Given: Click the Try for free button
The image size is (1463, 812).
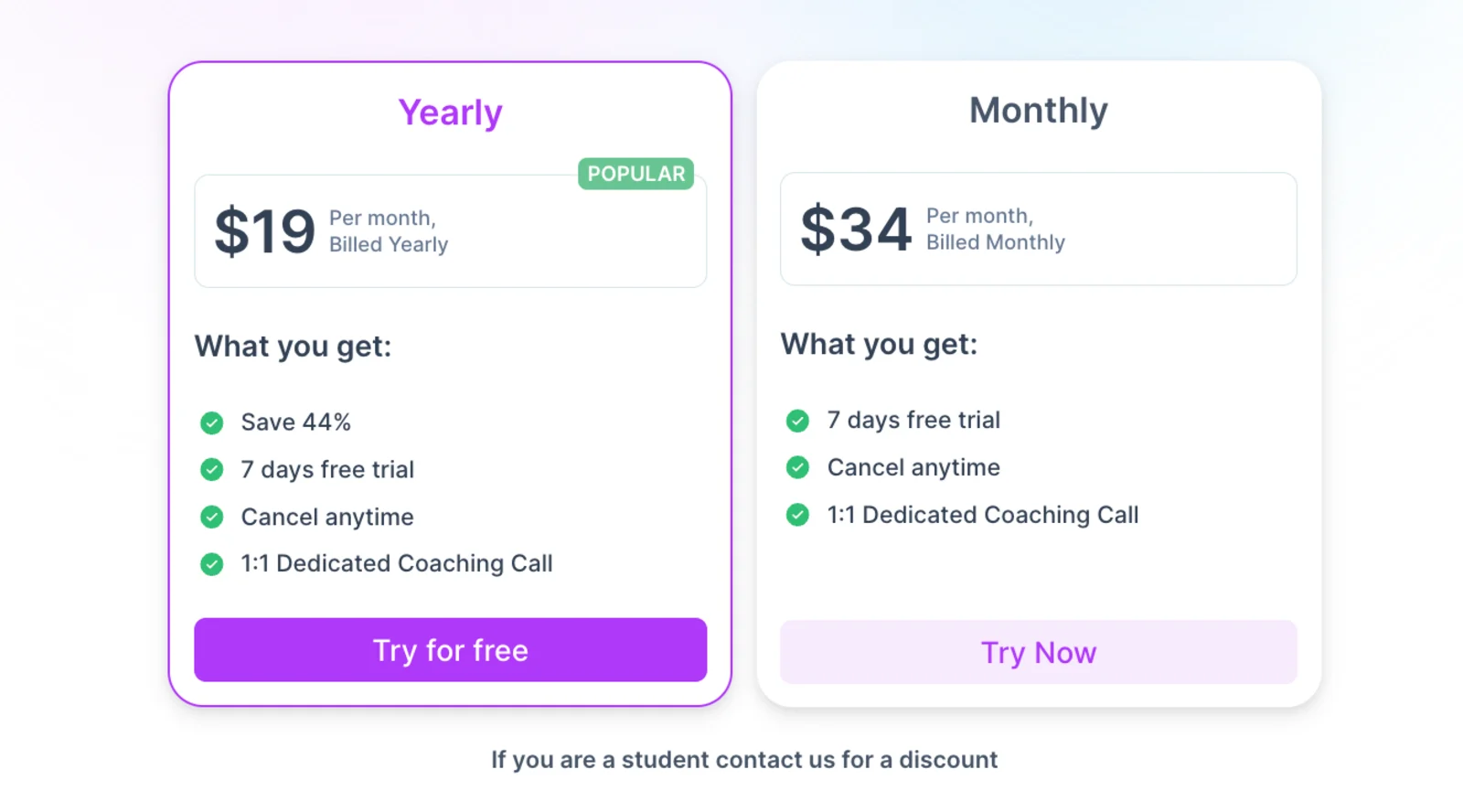Looking at the screenshot, I should tap(450, 650).
